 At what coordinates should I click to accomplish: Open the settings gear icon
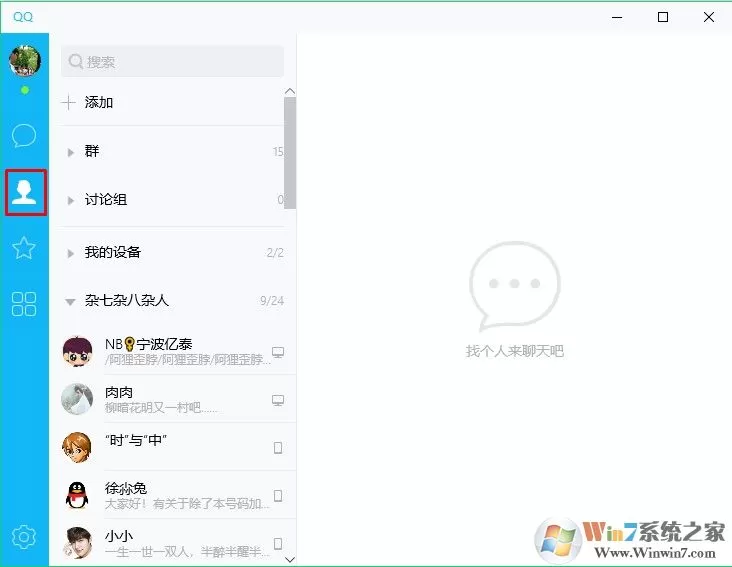point(23,537)
